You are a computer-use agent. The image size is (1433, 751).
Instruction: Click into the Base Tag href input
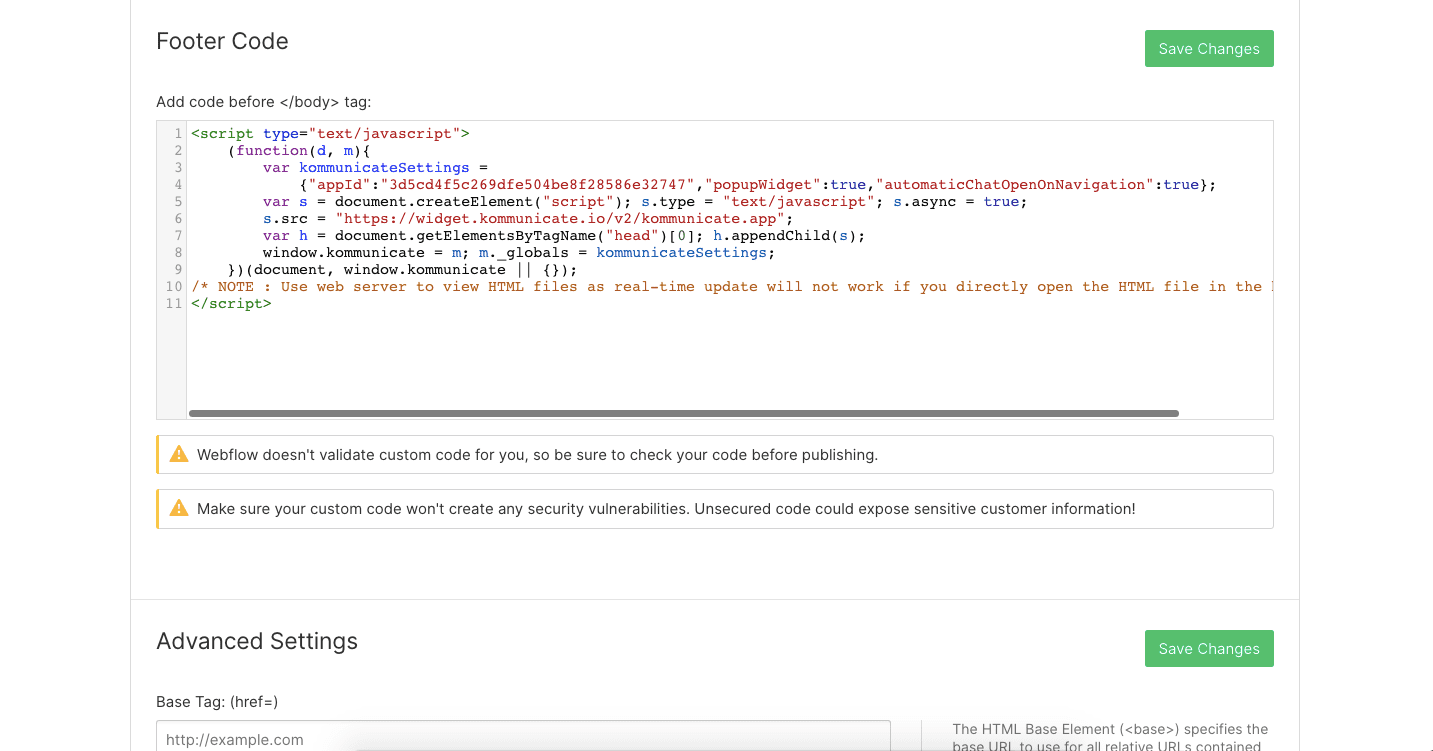point(523,738)
